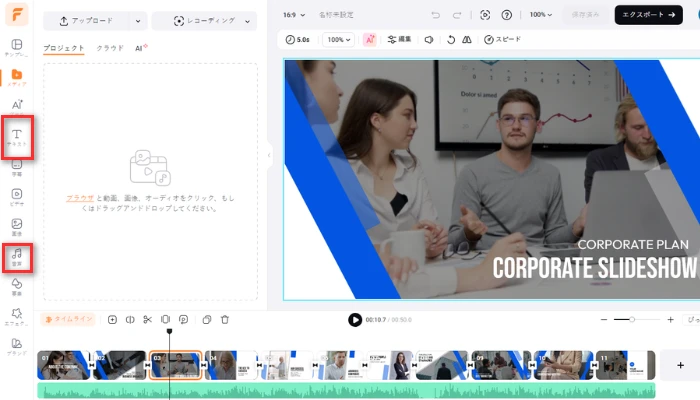Switch to the クラウド tab

[110, 48]
